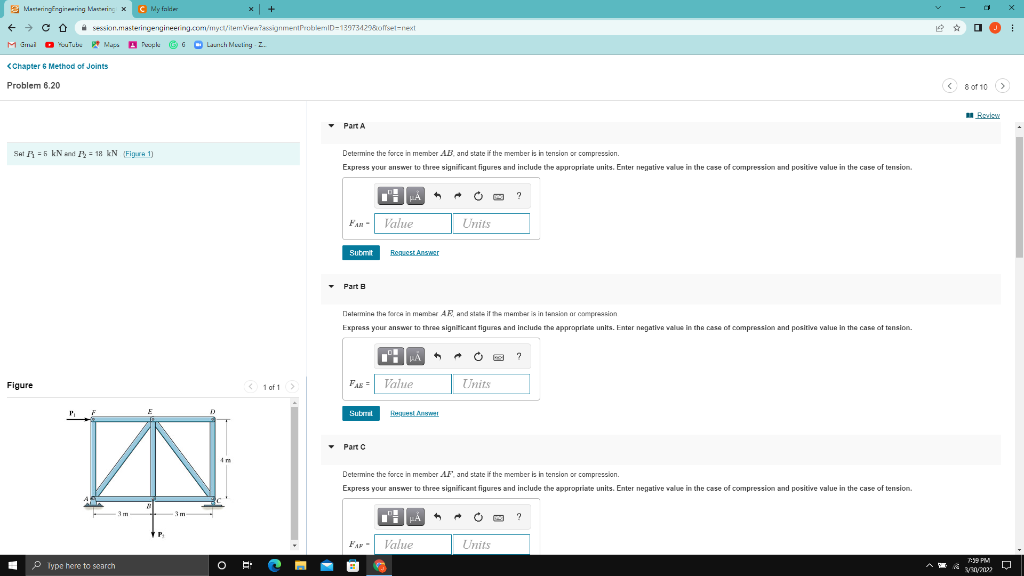Open templates tool in Part A toolbar
1024x576 pixels.
pyautogui.click(x=391, y=196)
